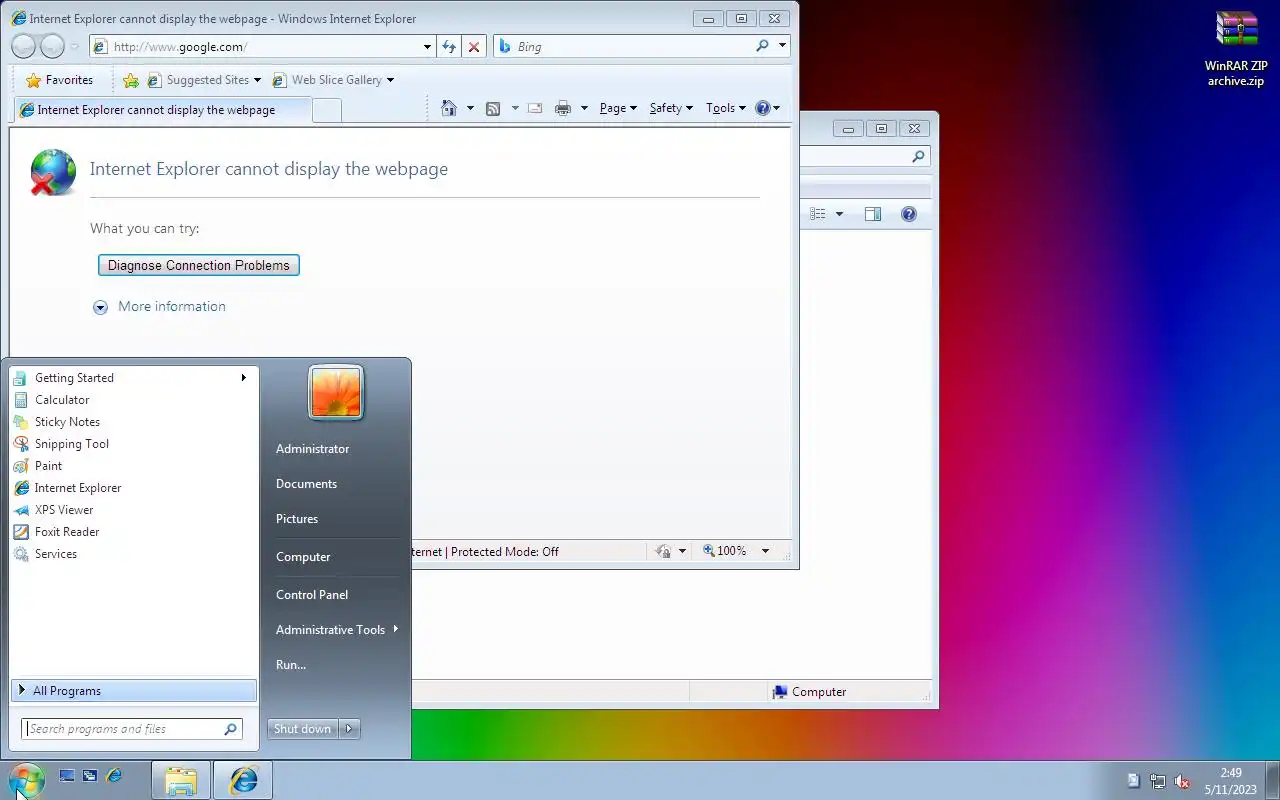1280x800 pixels.
Task: Click the Windows Explorer taskbar button
Action: pos(181,780)
